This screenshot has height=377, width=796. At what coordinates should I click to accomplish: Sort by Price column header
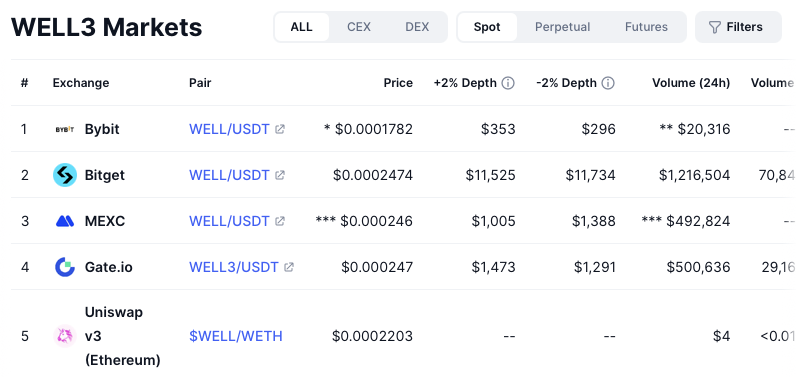[x=398, y=83]
